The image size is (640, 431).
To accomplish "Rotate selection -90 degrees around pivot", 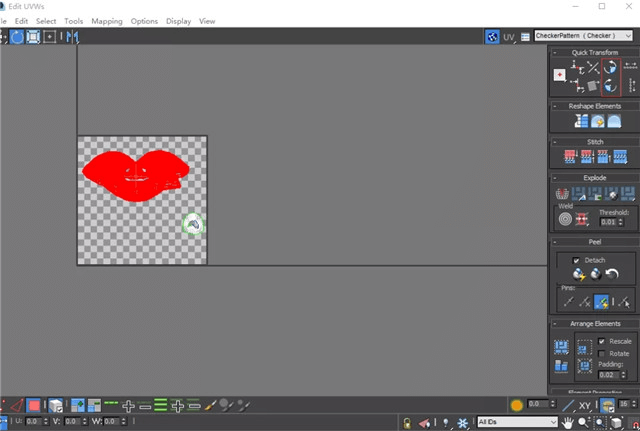I will point(610,85).
